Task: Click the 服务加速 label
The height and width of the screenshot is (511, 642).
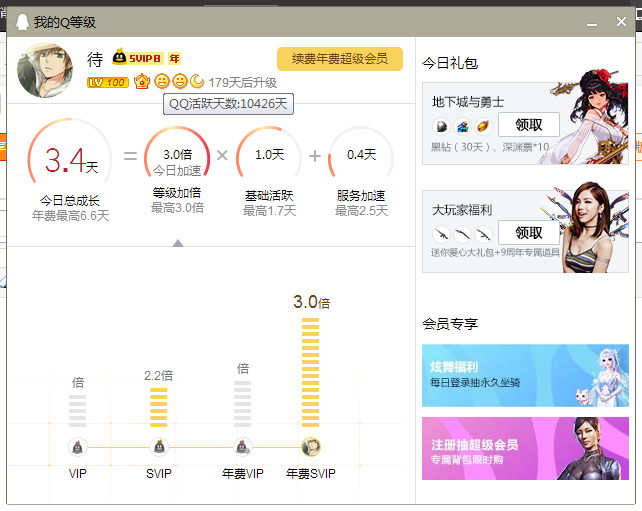Action: pyautogui.click(x=361, y=196)
